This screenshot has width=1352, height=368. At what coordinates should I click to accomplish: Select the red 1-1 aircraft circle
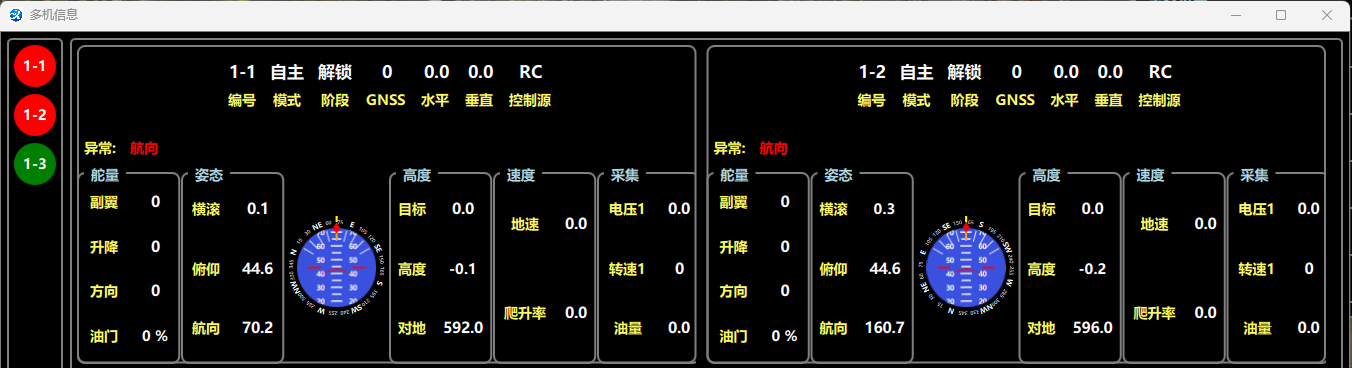(x=35, y=66)
